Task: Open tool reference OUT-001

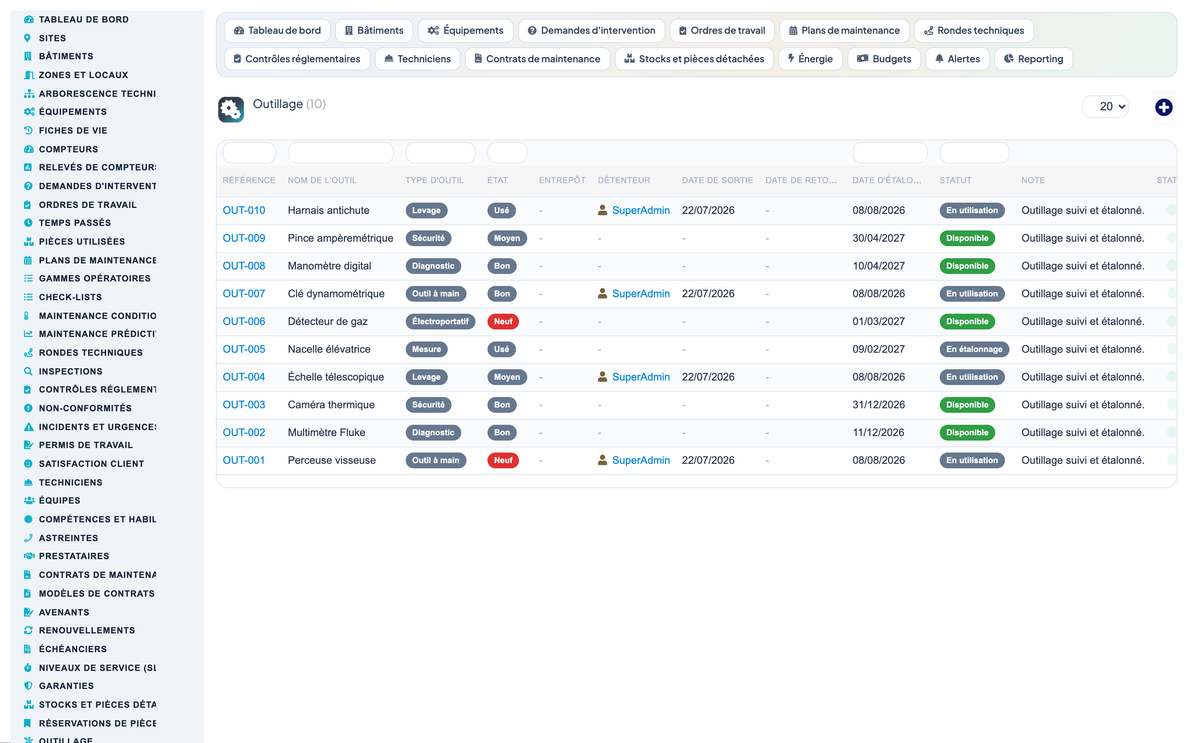Action: coord(244,460)
